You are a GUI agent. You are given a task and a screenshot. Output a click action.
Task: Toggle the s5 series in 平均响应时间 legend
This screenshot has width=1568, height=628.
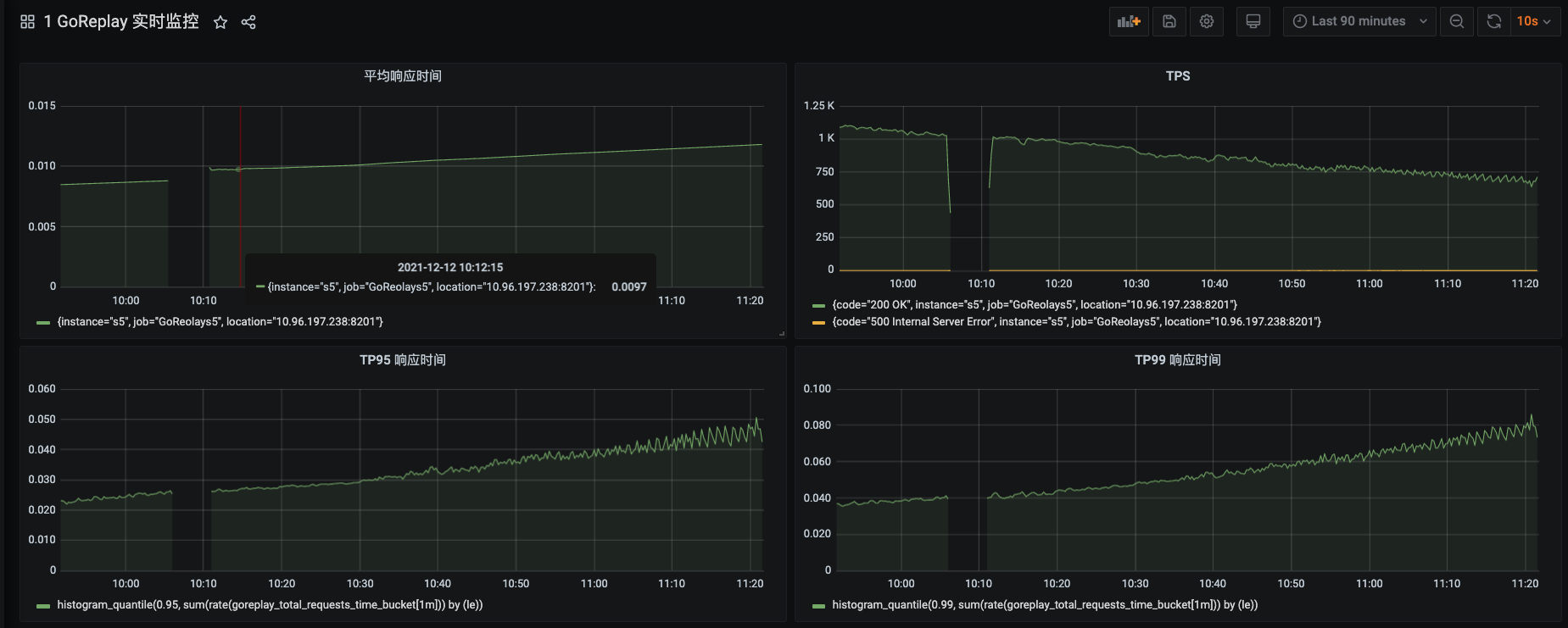[220, 322]
